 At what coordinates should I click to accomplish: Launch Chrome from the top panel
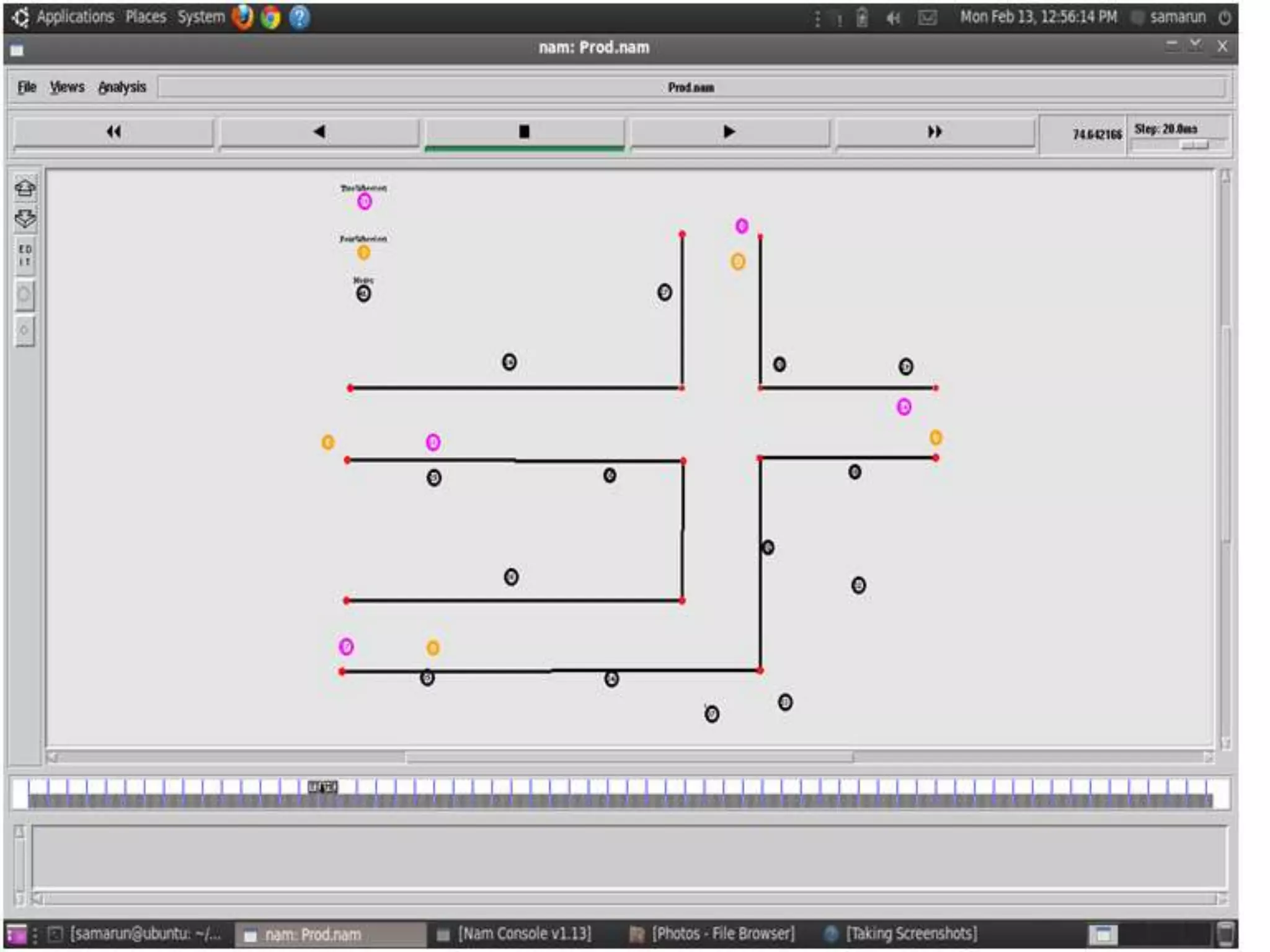pos(270,17)
